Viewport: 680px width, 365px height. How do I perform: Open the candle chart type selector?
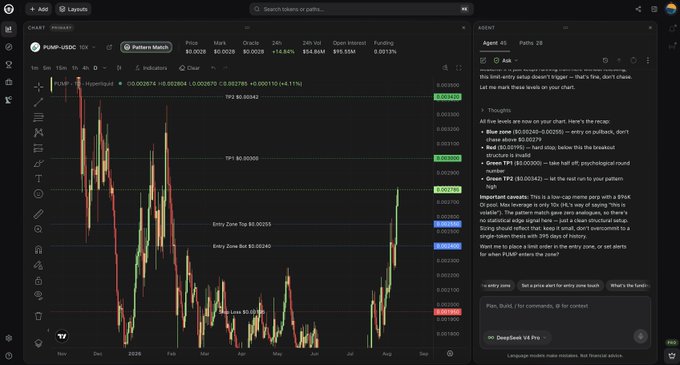pos(119,68)
